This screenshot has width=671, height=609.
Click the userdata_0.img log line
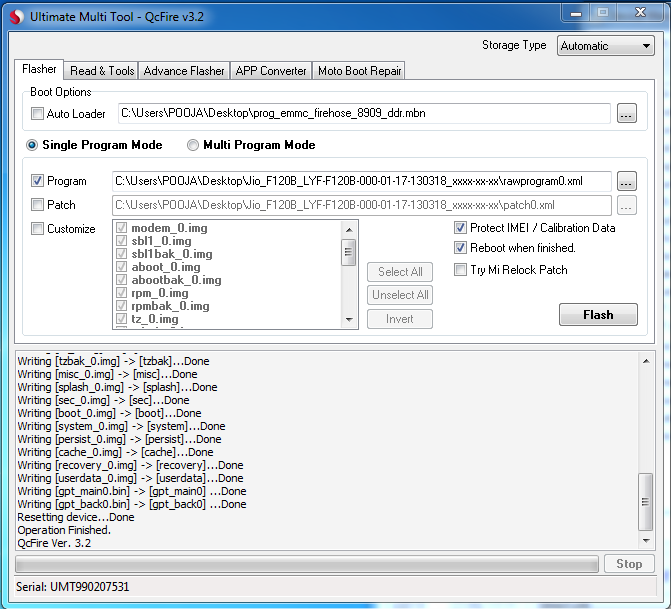130,478
